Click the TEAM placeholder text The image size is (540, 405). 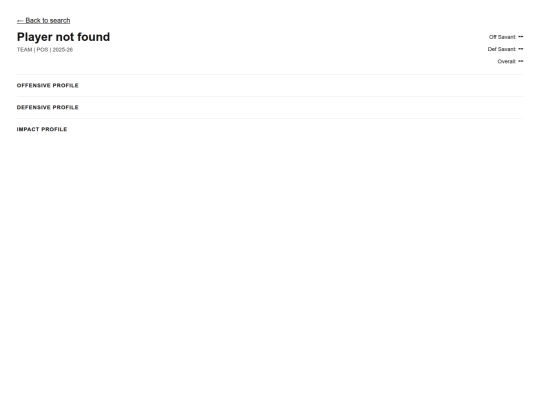[x=24, y=50]
